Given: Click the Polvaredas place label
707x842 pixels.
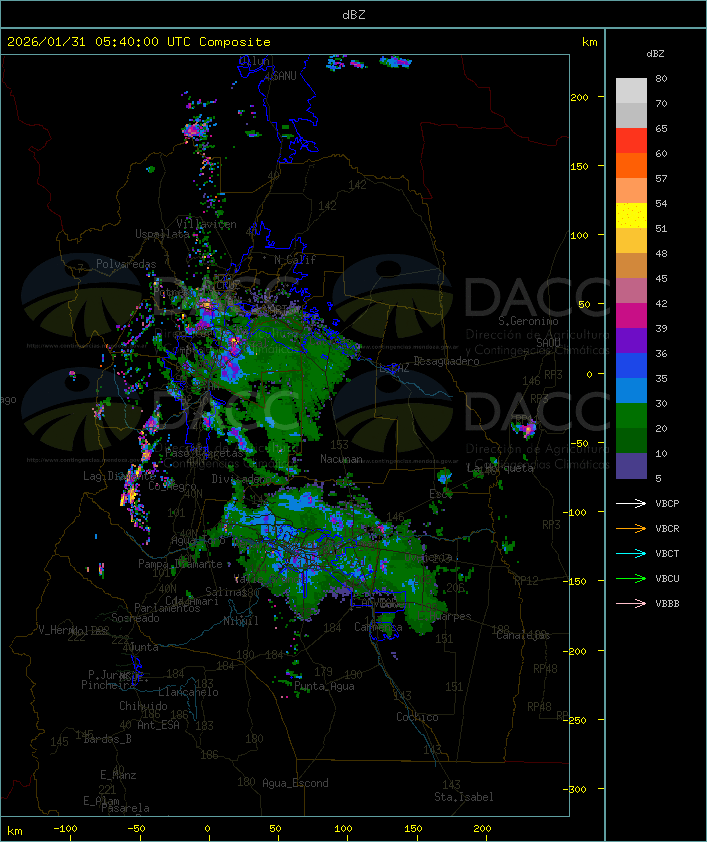Looking at the screenshot, I should tap(126, 264).
